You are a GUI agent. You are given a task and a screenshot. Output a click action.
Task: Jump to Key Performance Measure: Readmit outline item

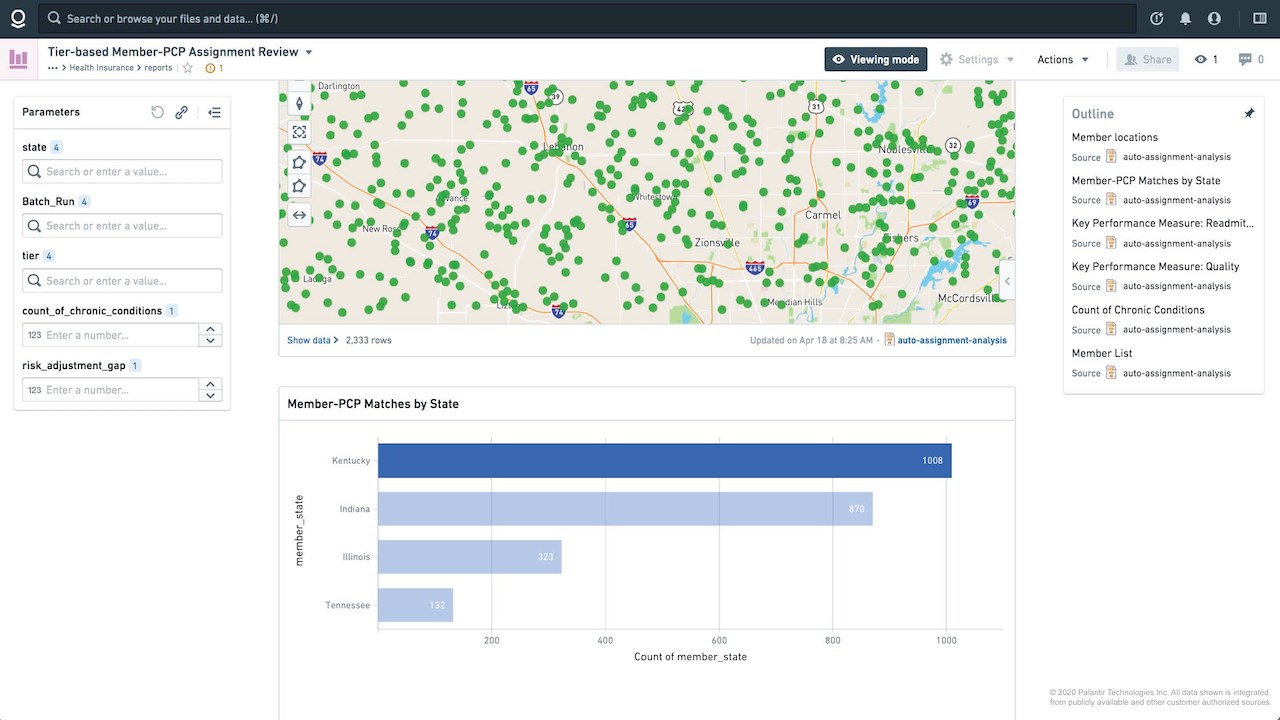click(1162, 224)
